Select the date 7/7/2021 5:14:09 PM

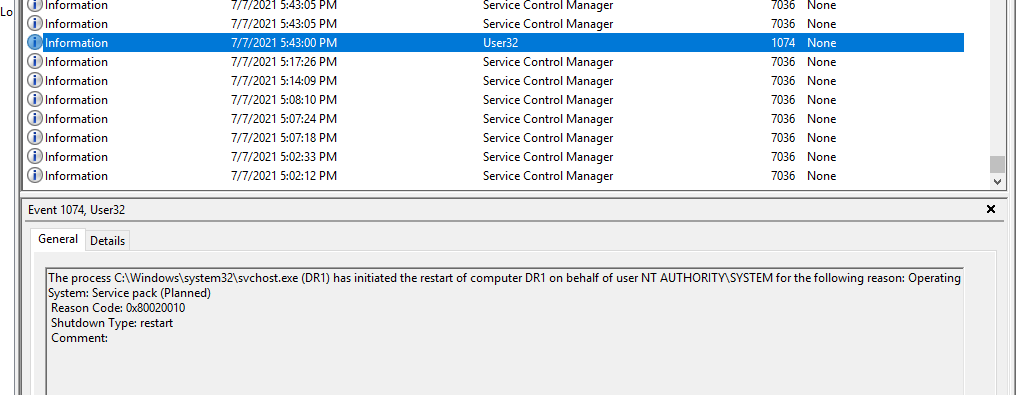(284, 81)
